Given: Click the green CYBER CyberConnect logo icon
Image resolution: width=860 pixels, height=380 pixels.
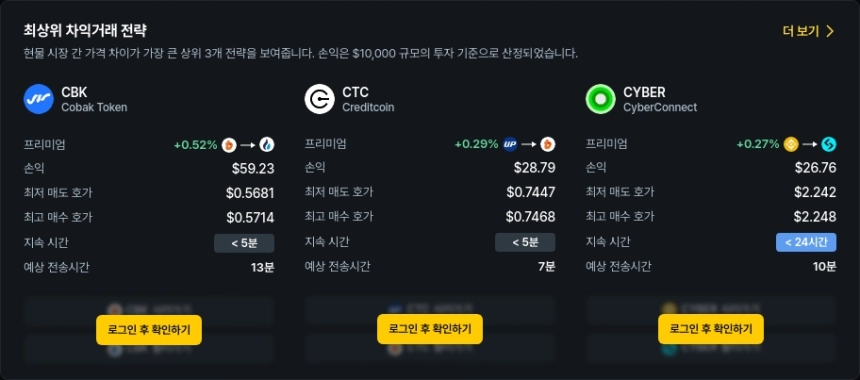Looking at the screenshot, I should [x=601, y=99].
